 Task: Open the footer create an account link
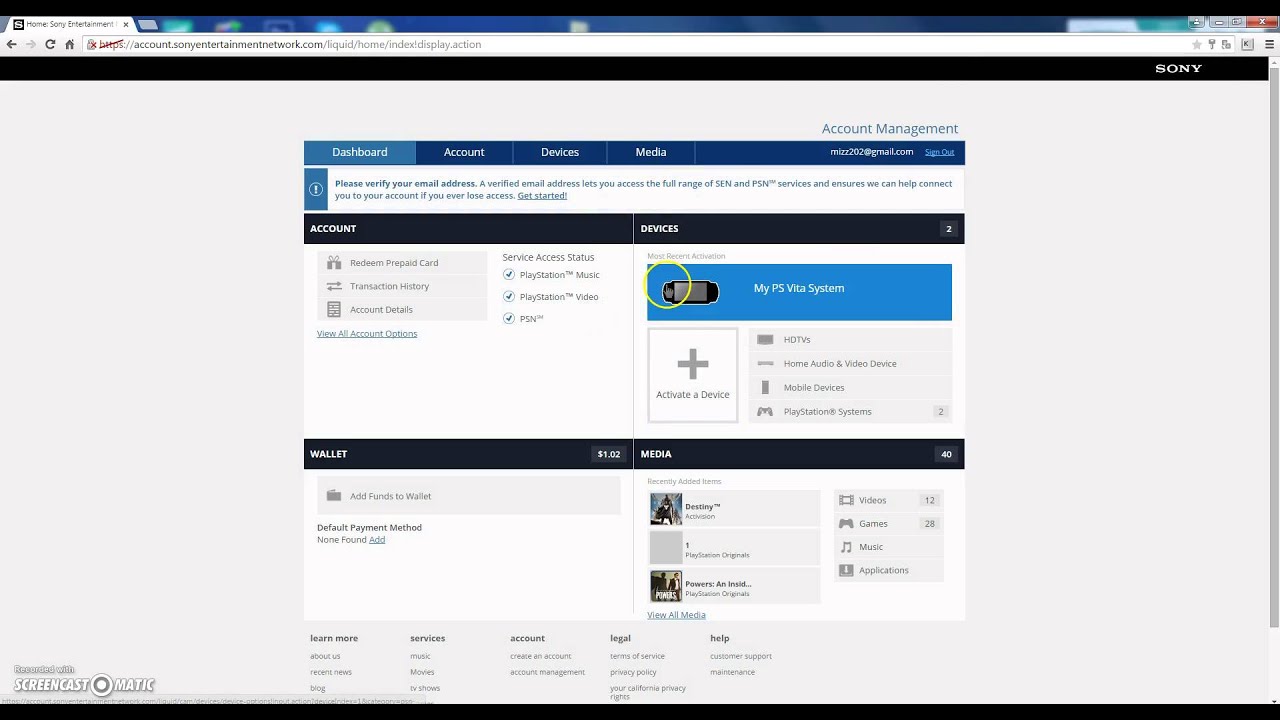click(x=541, y=656)
